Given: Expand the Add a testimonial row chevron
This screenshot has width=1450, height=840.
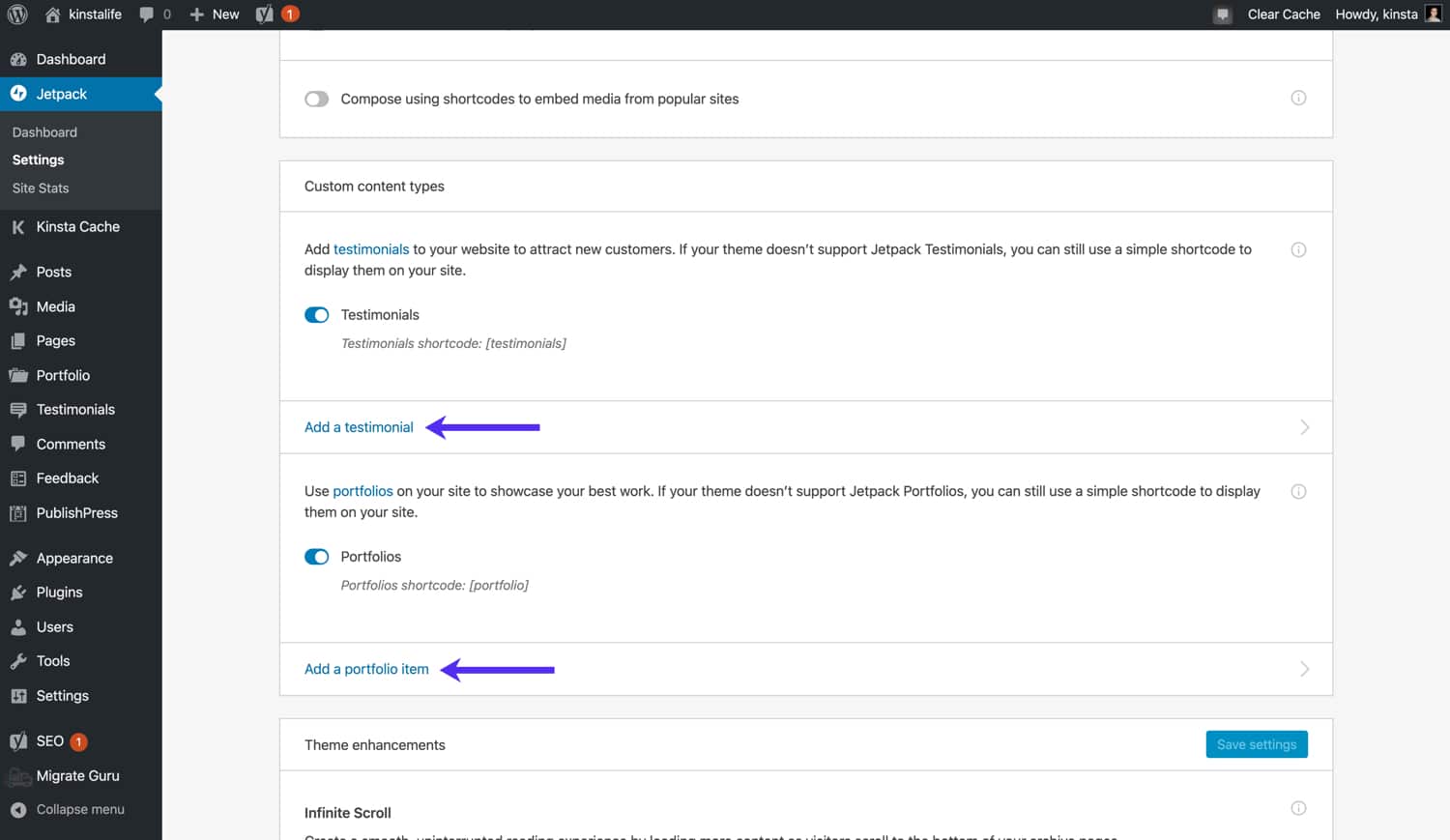Looking at the screenshot, I should pos(1304,426).
